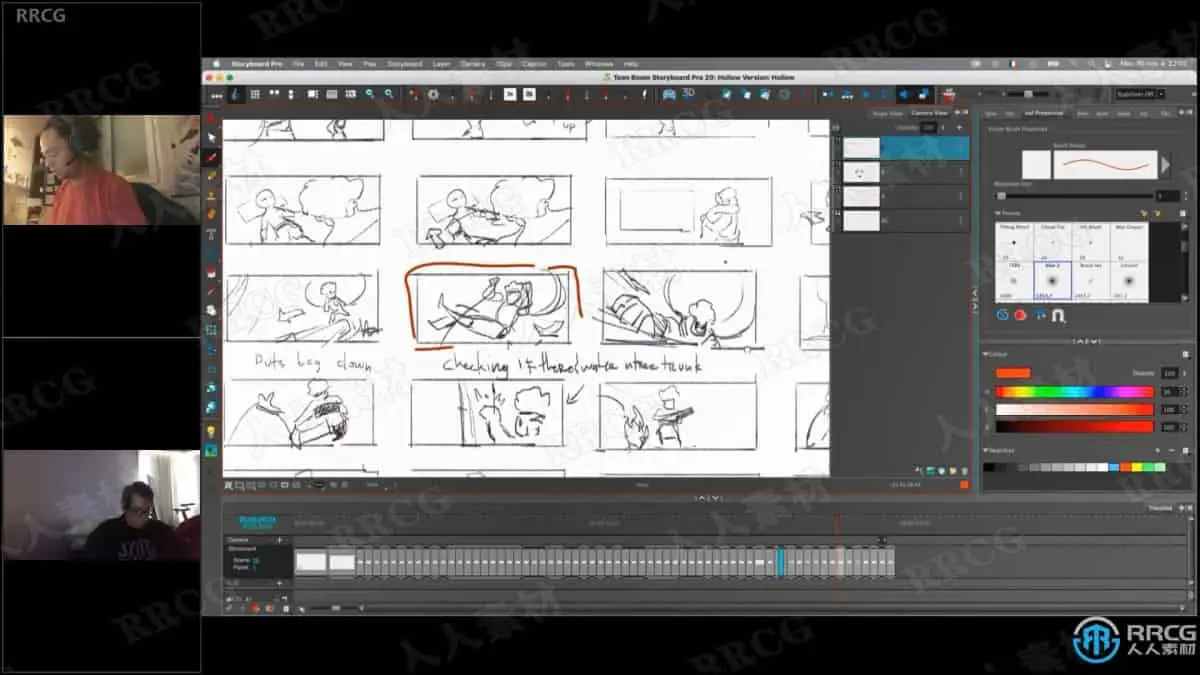
Task: Select the Pencil tool in the left toolbar
Action: [212, 176]
